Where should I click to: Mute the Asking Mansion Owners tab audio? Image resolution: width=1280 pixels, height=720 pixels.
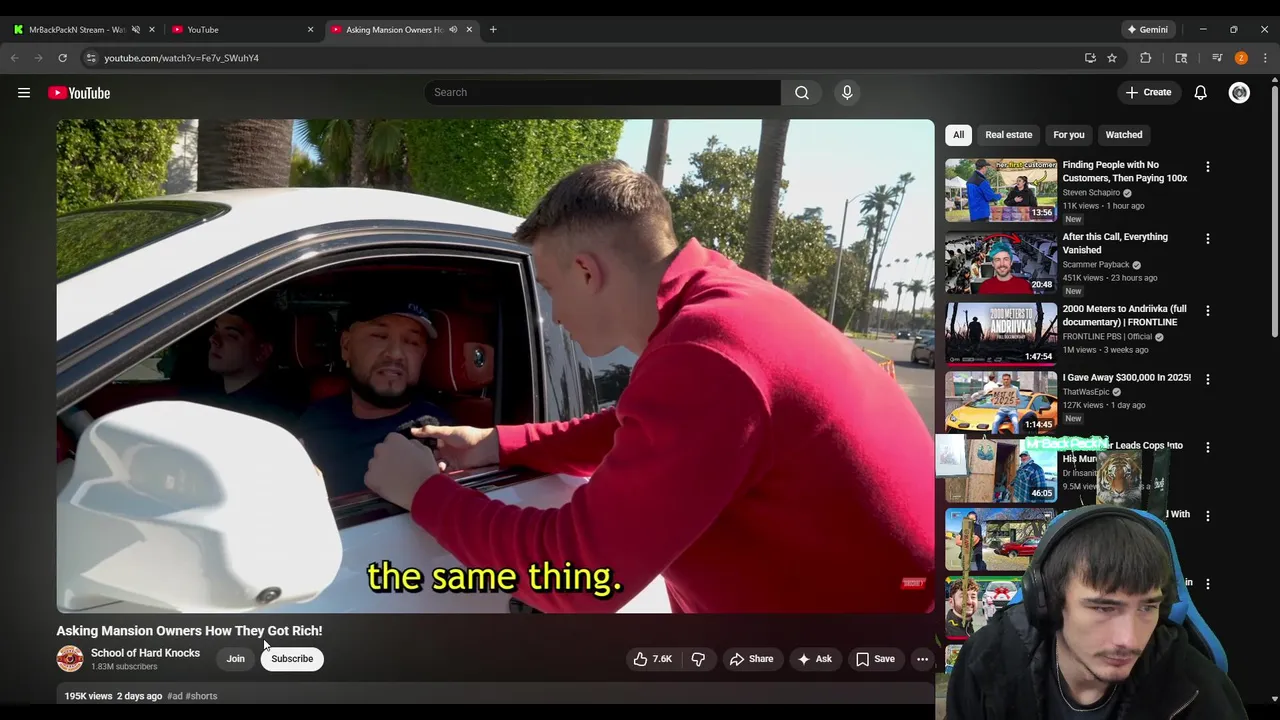tap(453, 29)
